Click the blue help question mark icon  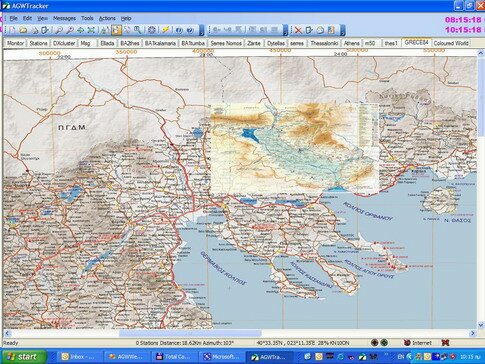point(190,30)
